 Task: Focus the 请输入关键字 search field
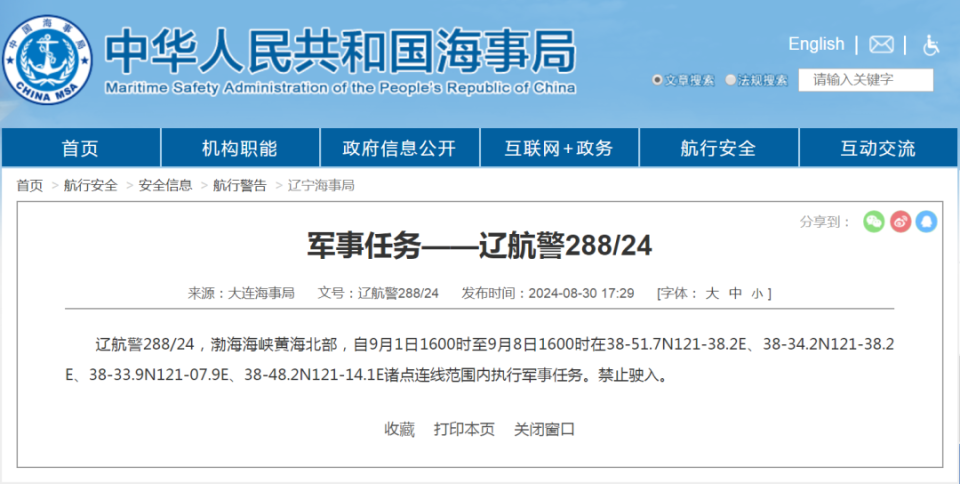click(x=866, y=80)
